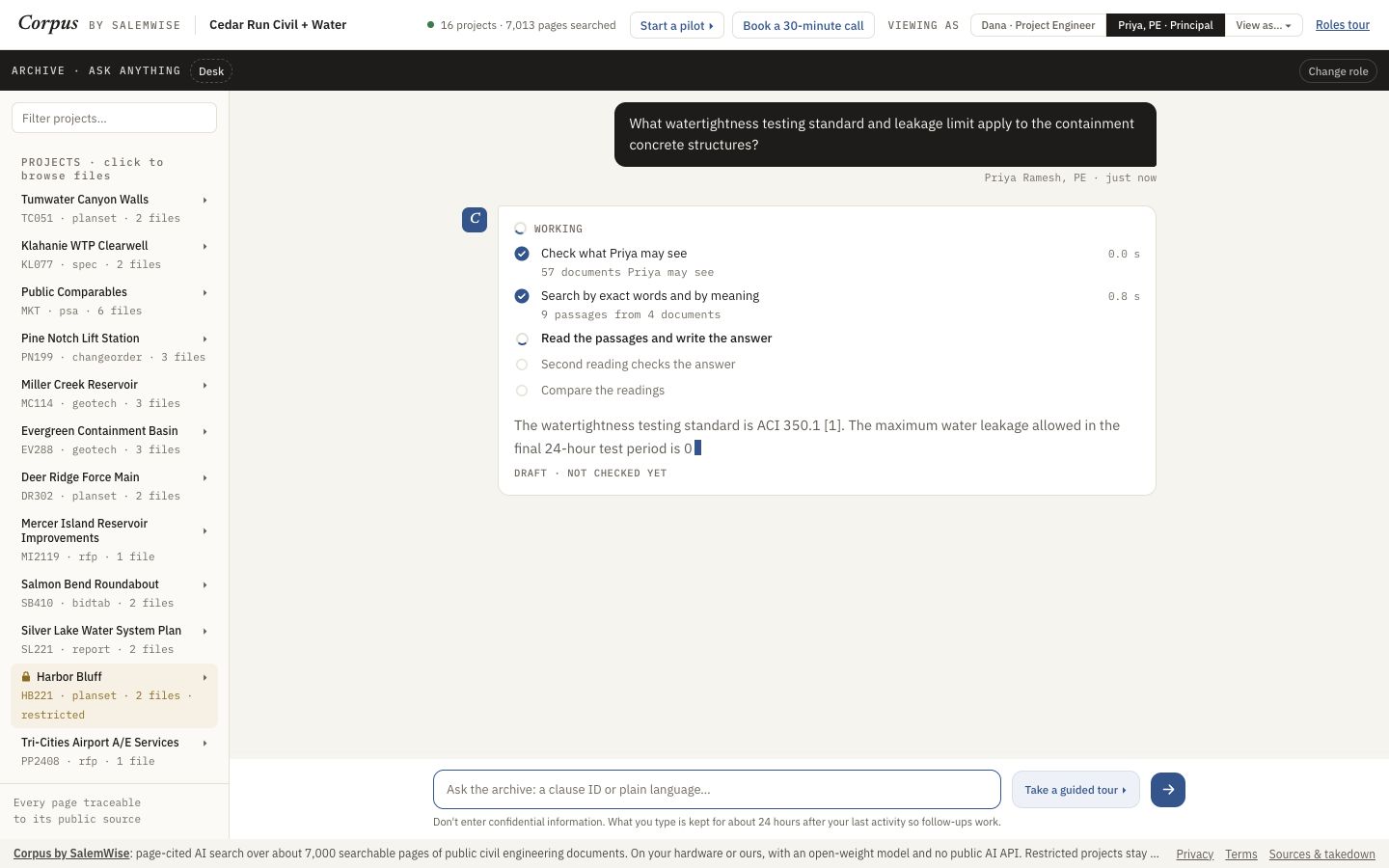Screen dimensions: 1389x868
Task: Click the checkmark beside Search by exact words
Action: 522,296
